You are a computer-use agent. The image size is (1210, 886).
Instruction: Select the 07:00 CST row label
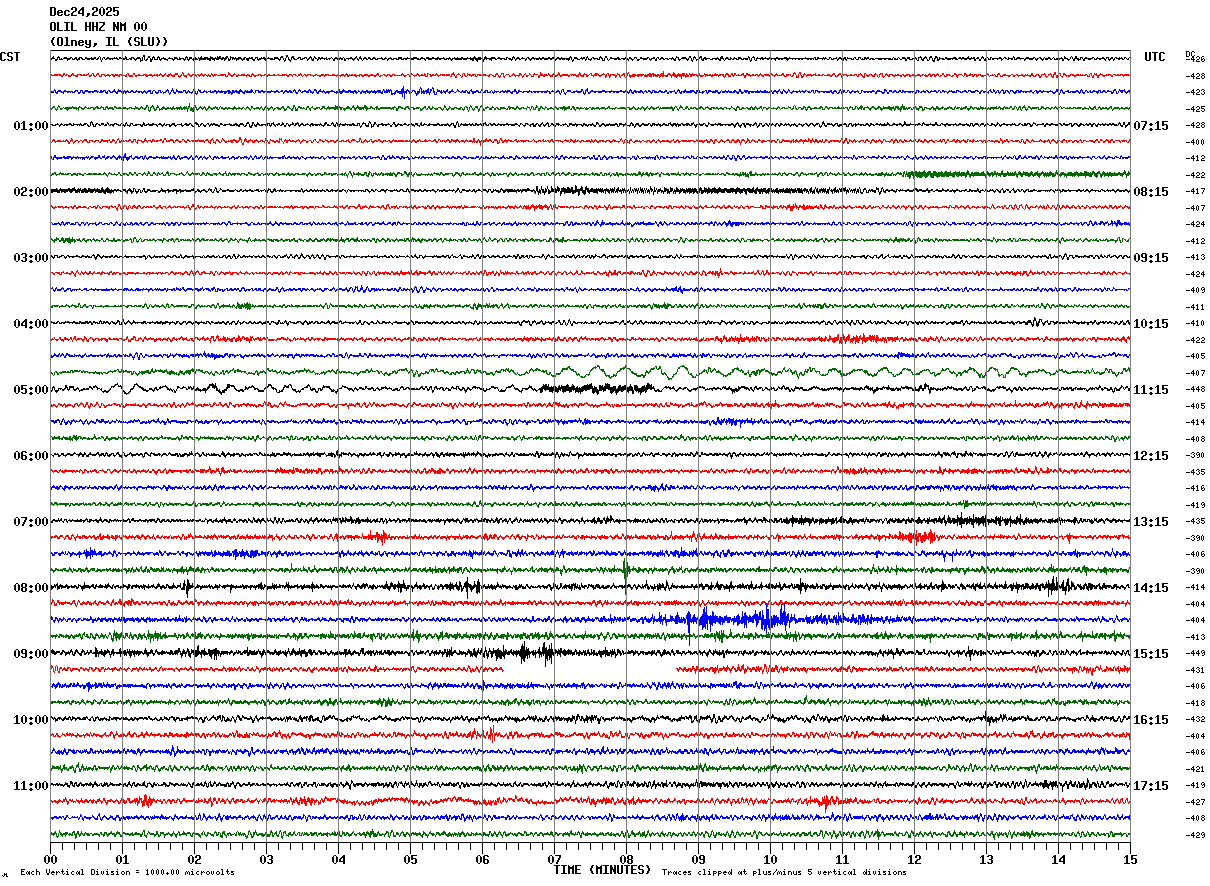pyautogui.click(x=31, y=522)
